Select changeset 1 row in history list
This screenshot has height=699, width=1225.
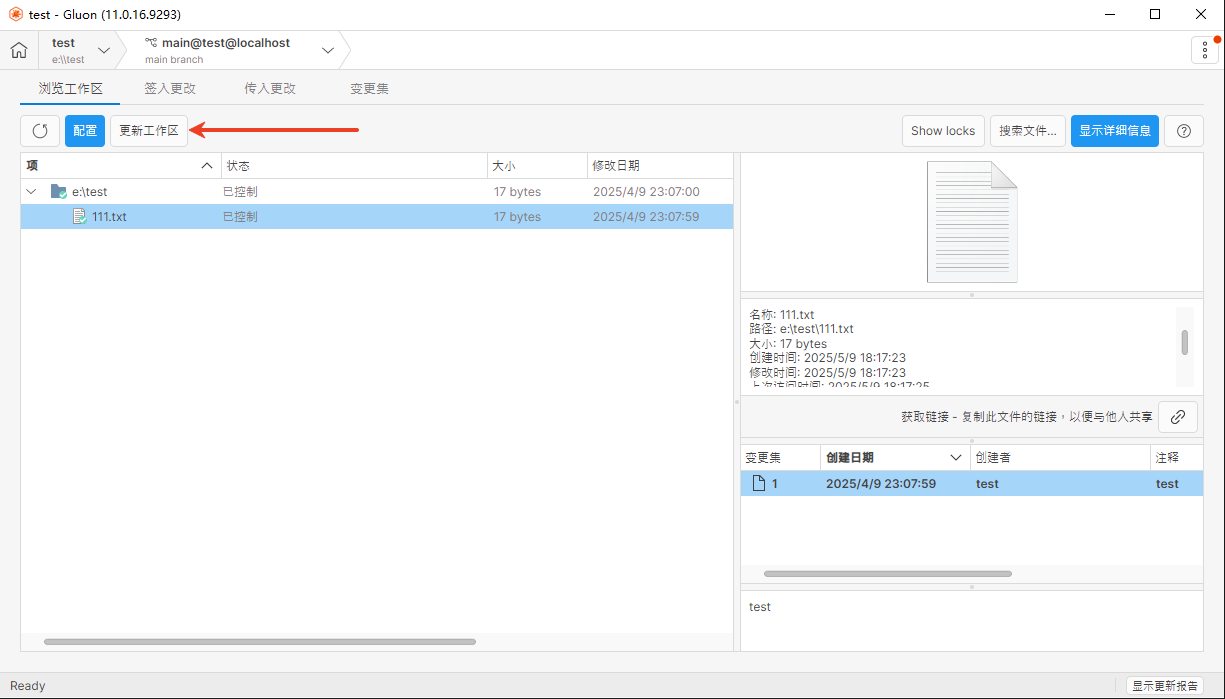900,484
